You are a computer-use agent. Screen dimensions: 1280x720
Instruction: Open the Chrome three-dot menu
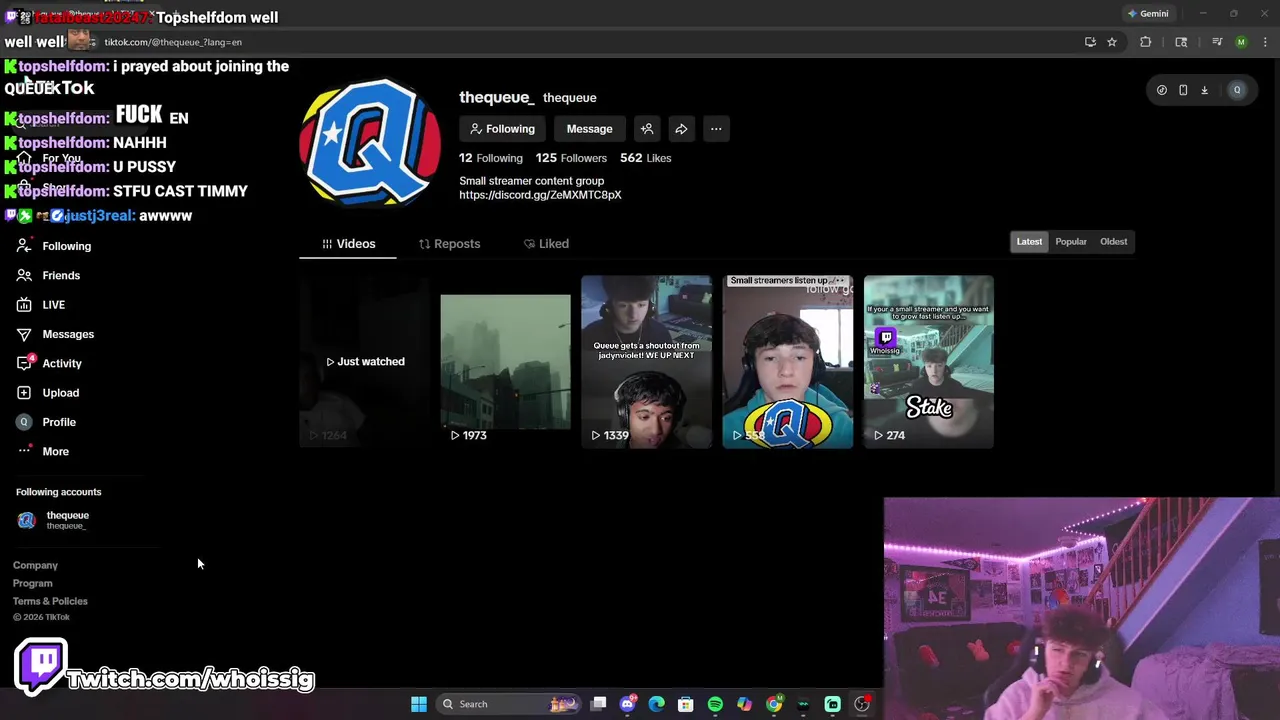coord(1265,42)
